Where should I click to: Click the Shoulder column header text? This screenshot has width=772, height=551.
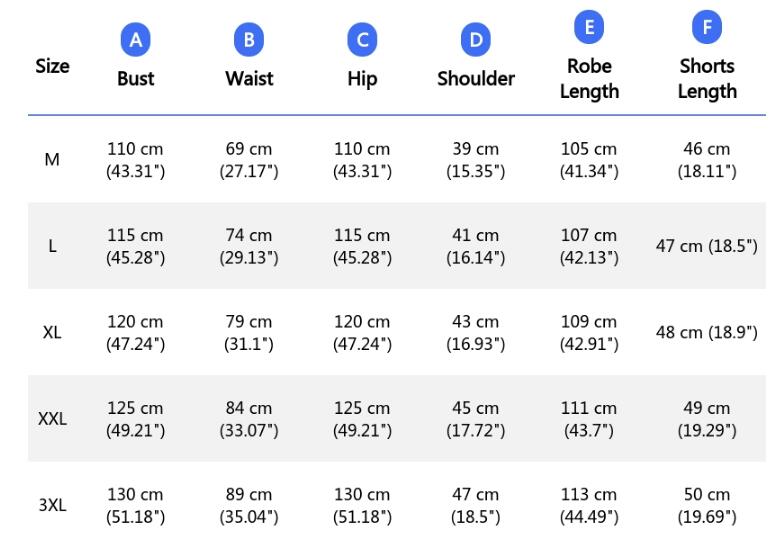pos(476,79)
